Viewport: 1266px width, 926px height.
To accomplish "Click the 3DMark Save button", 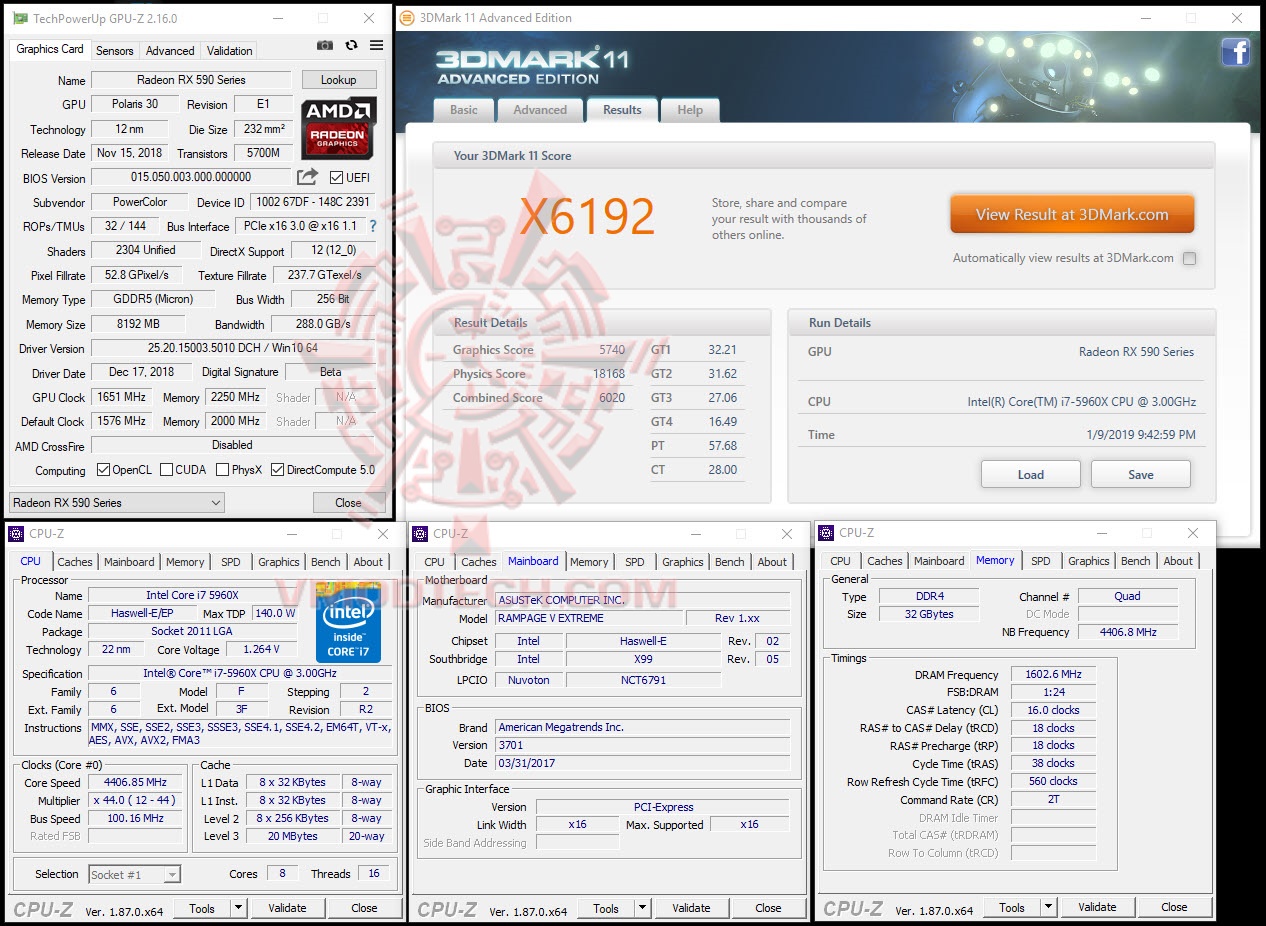I will click(1141, 474).
